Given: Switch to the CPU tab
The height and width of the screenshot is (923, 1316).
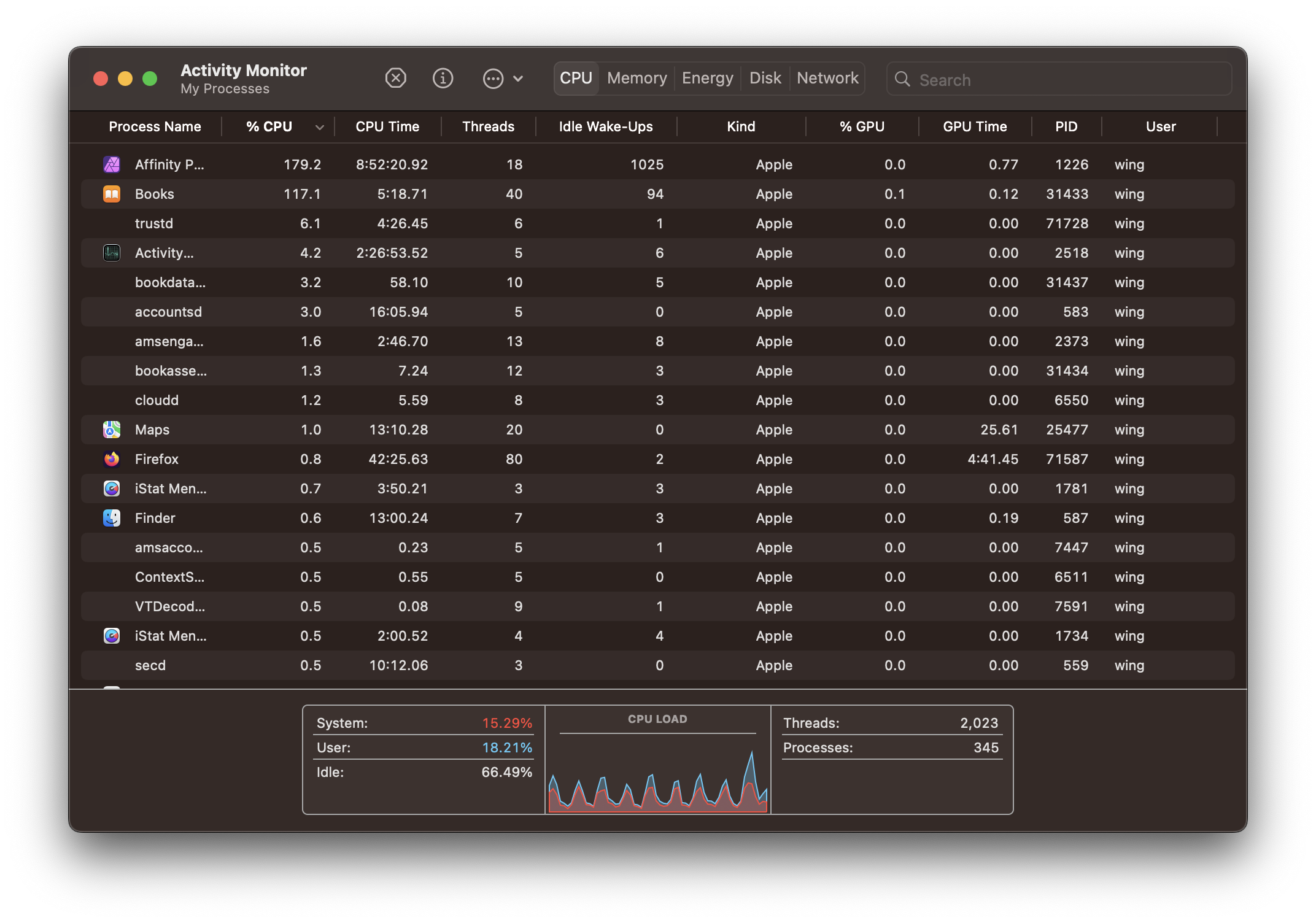Looking at the screenshot, I should click(x=576, y=79).
